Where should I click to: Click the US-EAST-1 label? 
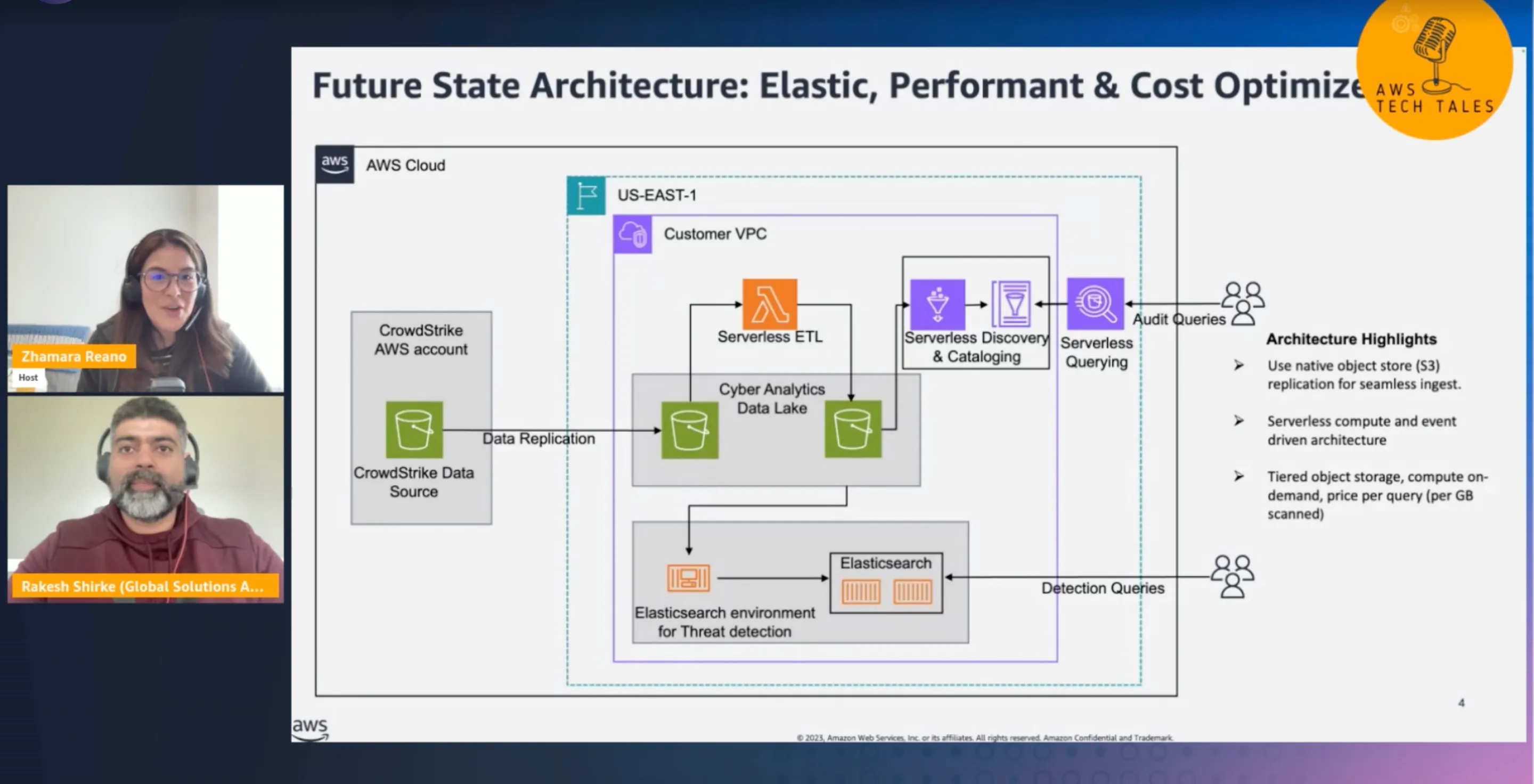point(657,194)
